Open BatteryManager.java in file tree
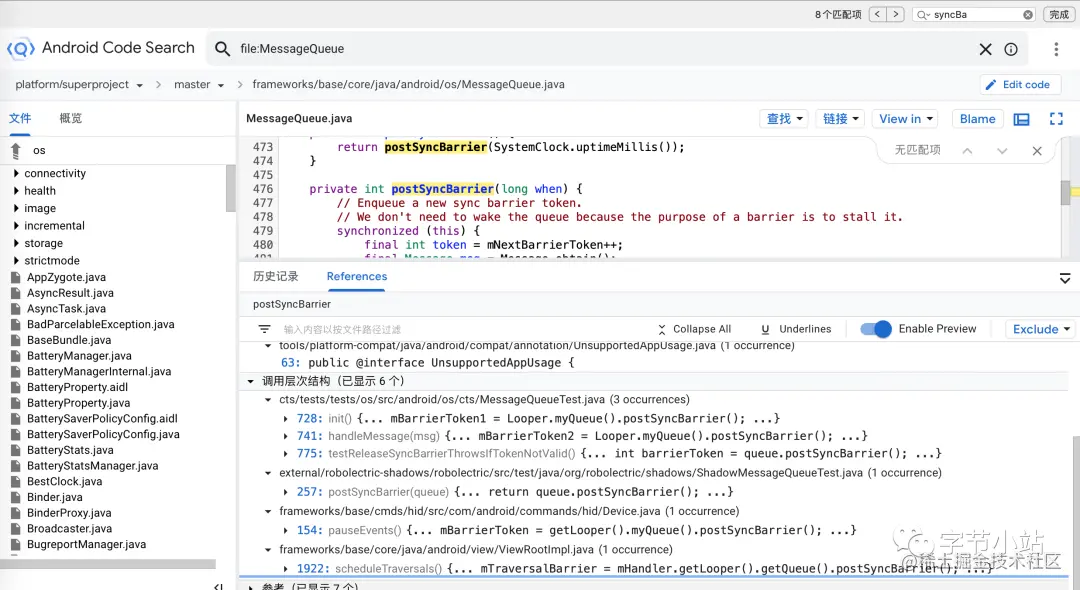 click(79, 356)
